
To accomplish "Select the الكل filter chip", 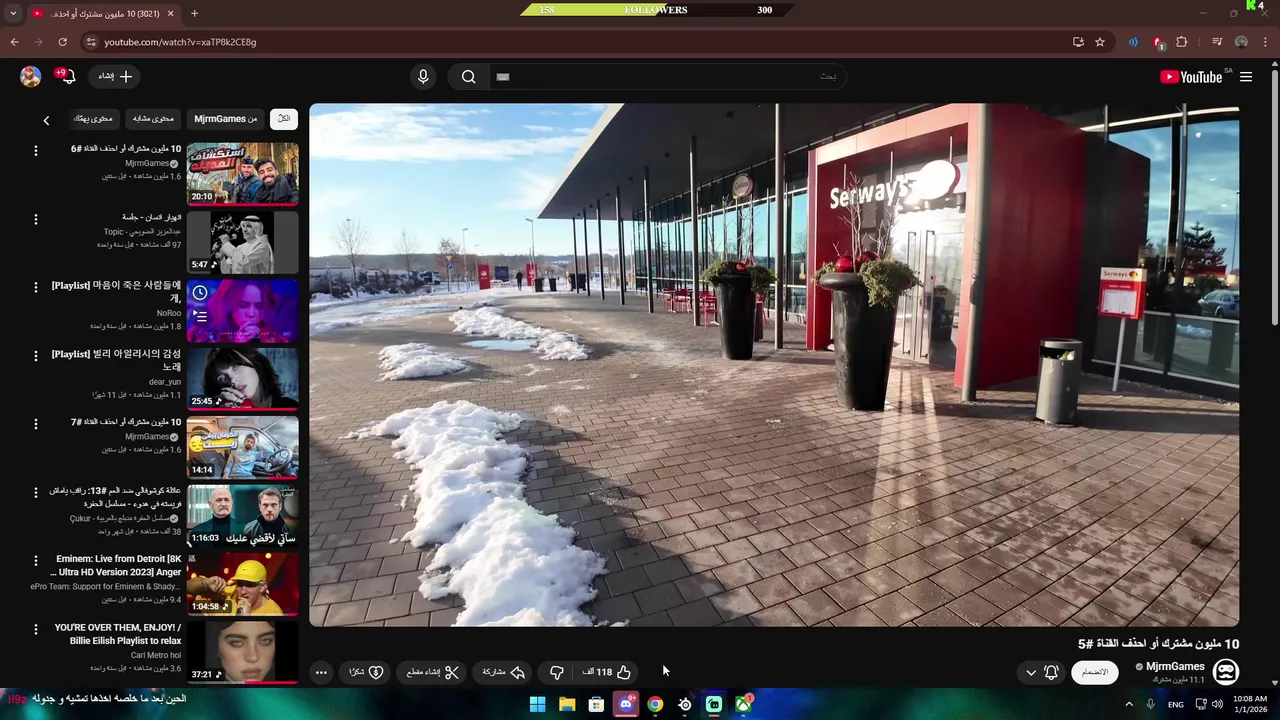I will coord(284,119).
